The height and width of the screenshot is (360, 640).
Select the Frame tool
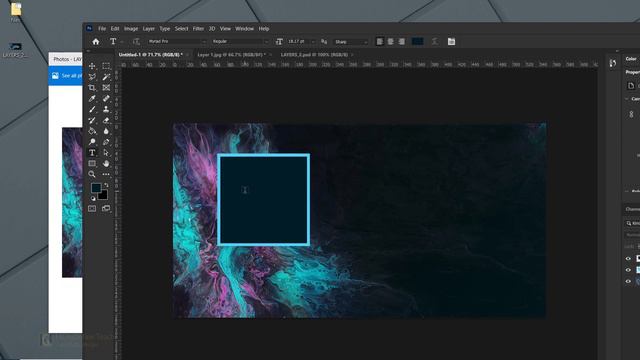click(106, 88)
